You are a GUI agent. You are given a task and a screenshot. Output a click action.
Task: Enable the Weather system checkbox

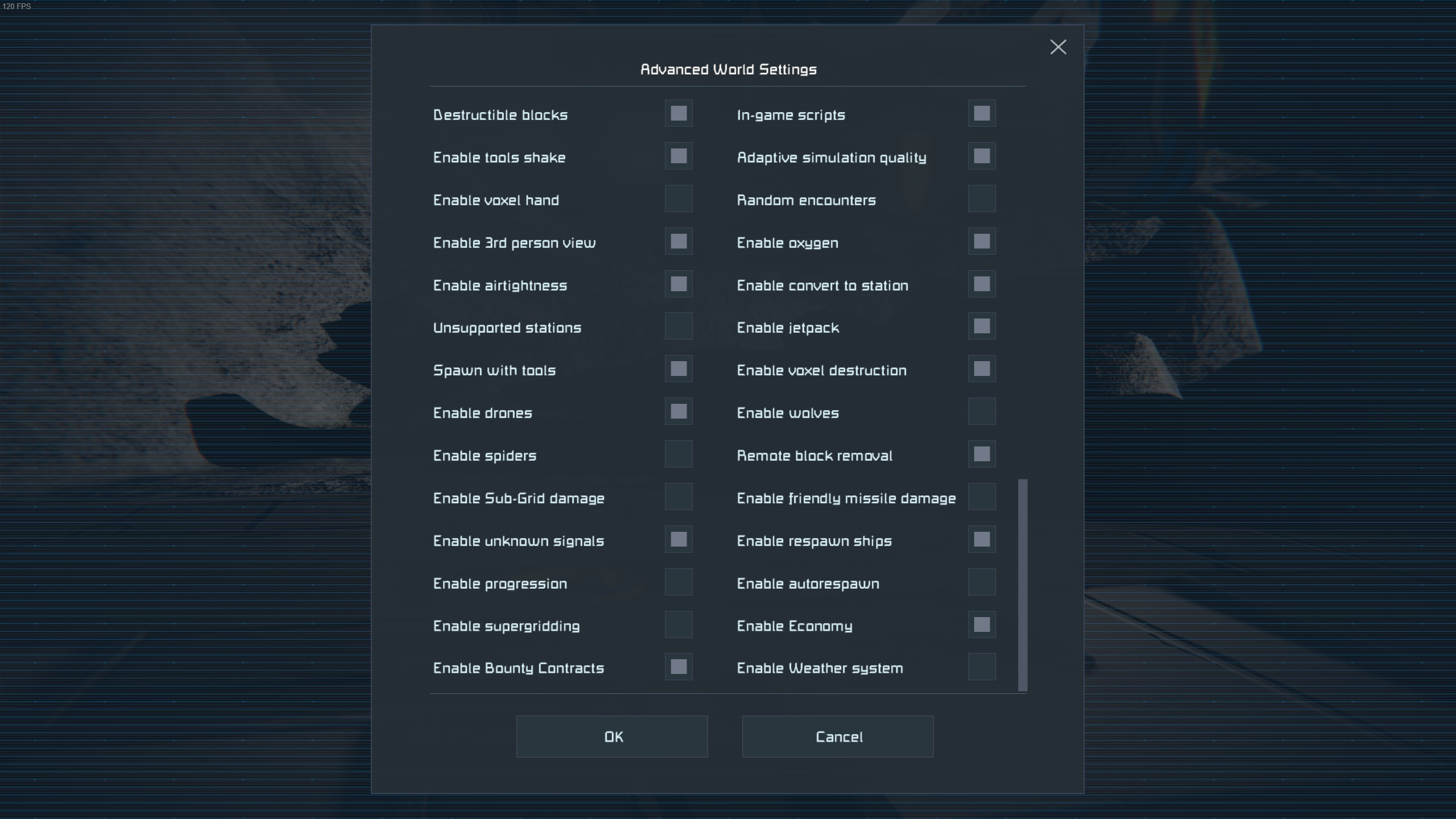point(982,667)
